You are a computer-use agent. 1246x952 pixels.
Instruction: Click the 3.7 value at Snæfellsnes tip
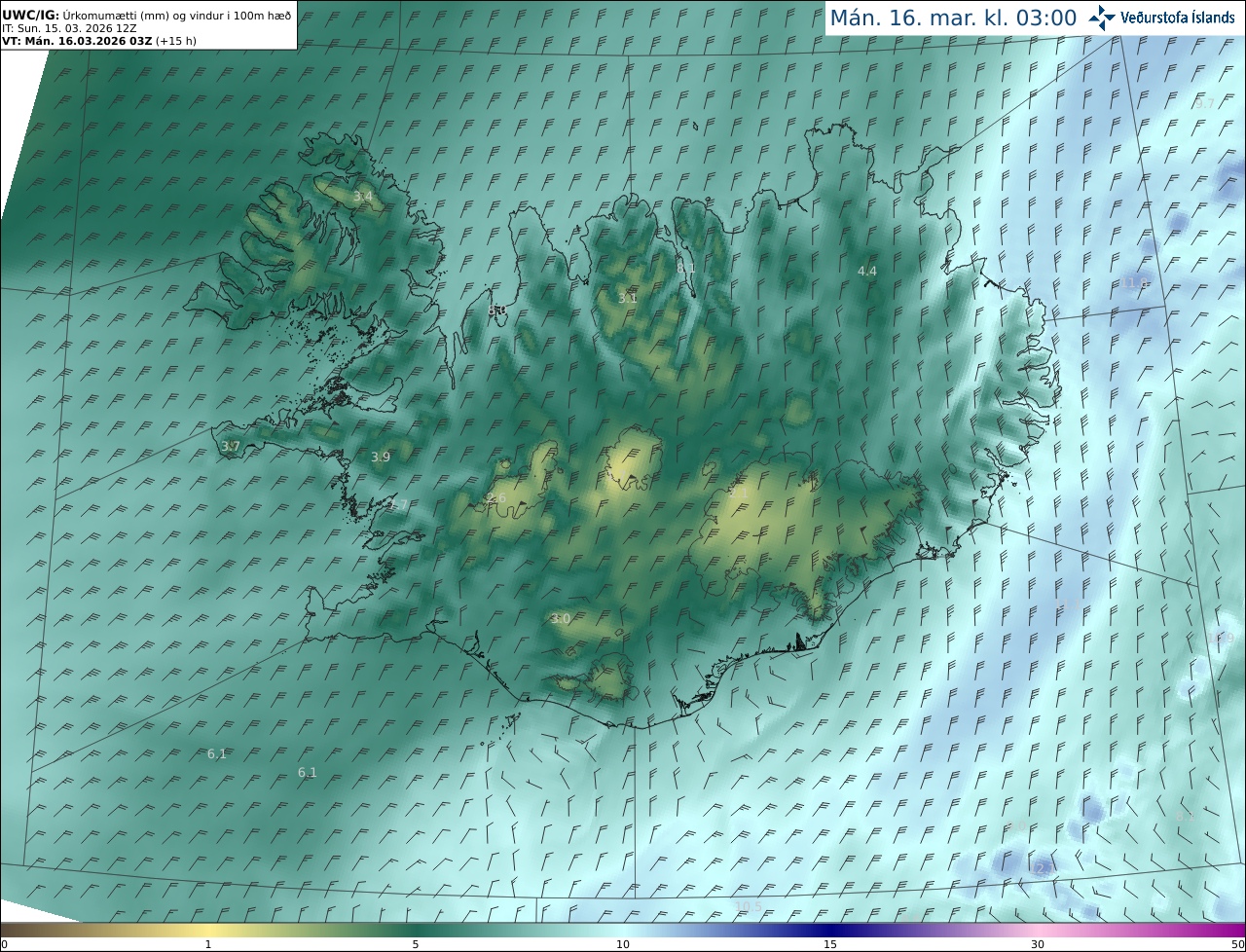coord(231,446)
